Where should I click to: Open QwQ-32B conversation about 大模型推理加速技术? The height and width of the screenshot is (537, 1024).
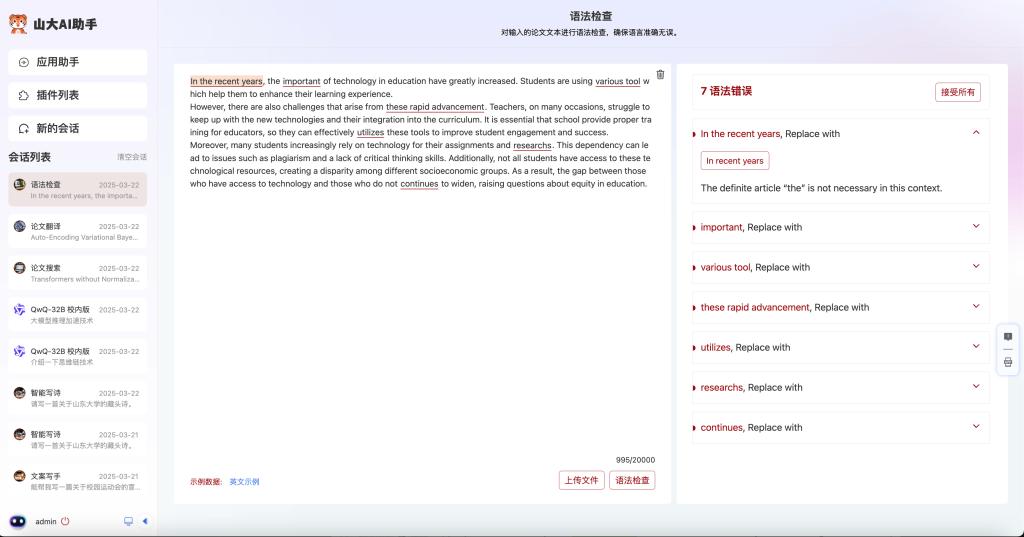pos(78,314)
